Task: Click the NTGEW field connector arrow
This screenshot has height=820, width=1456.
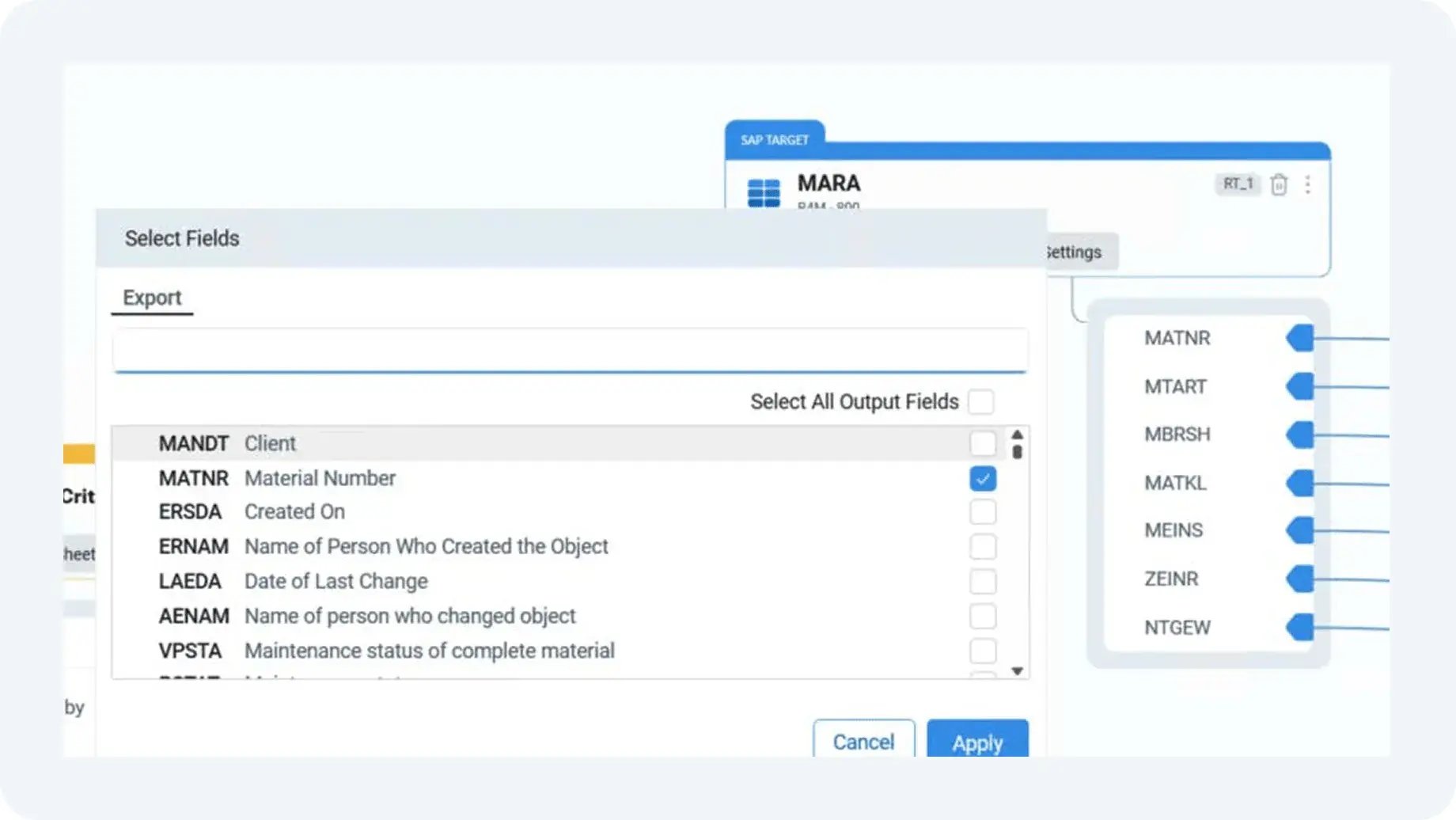Action: coord(1300,627)
